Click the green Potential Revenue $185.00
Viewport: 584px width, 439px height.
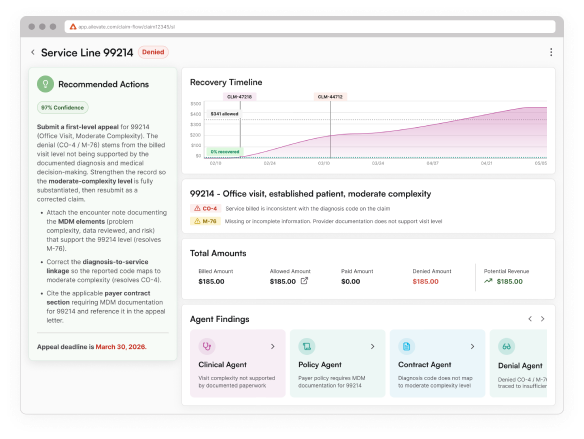[510, 281]
